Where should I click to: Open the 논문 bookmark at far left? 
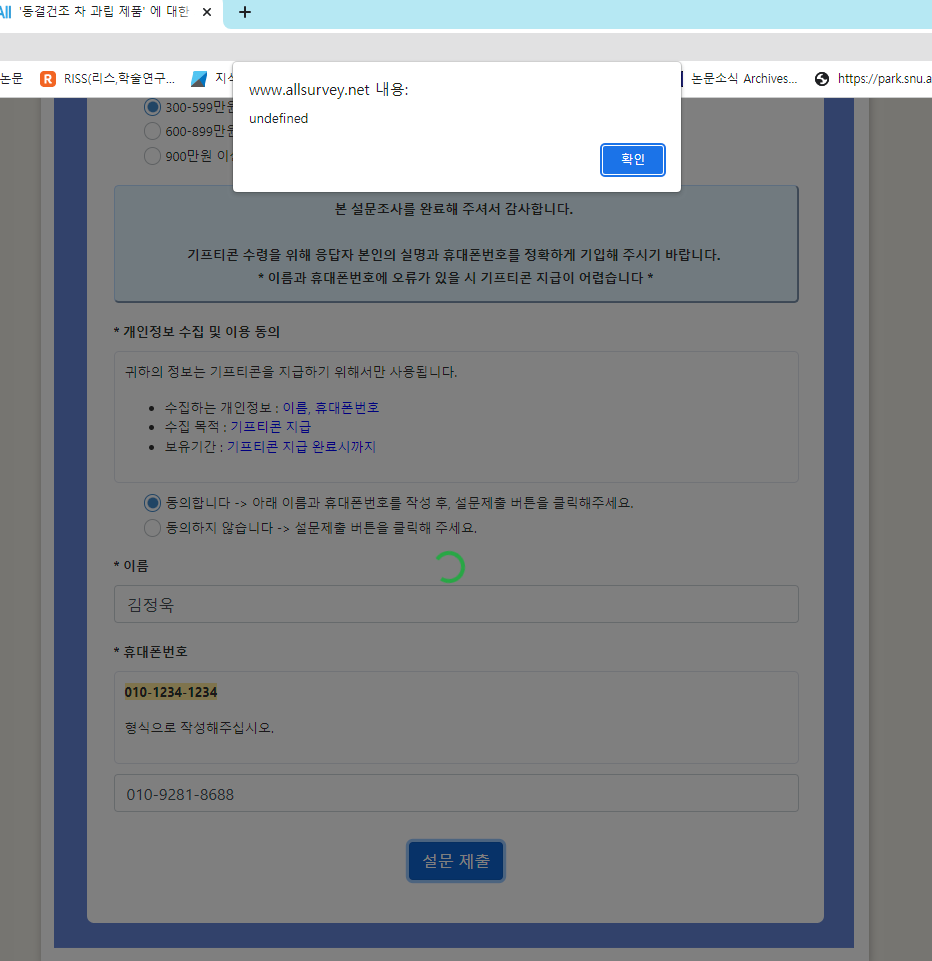point(11,79)
